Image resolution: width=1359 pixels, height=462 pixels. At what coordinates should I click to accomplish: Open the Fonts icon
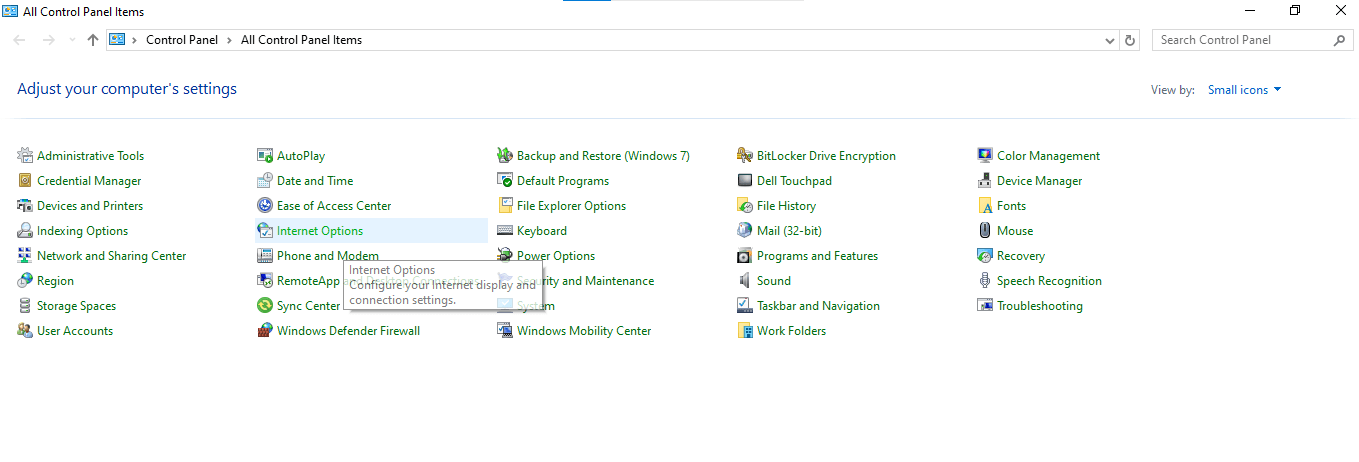tap(985, 206)
